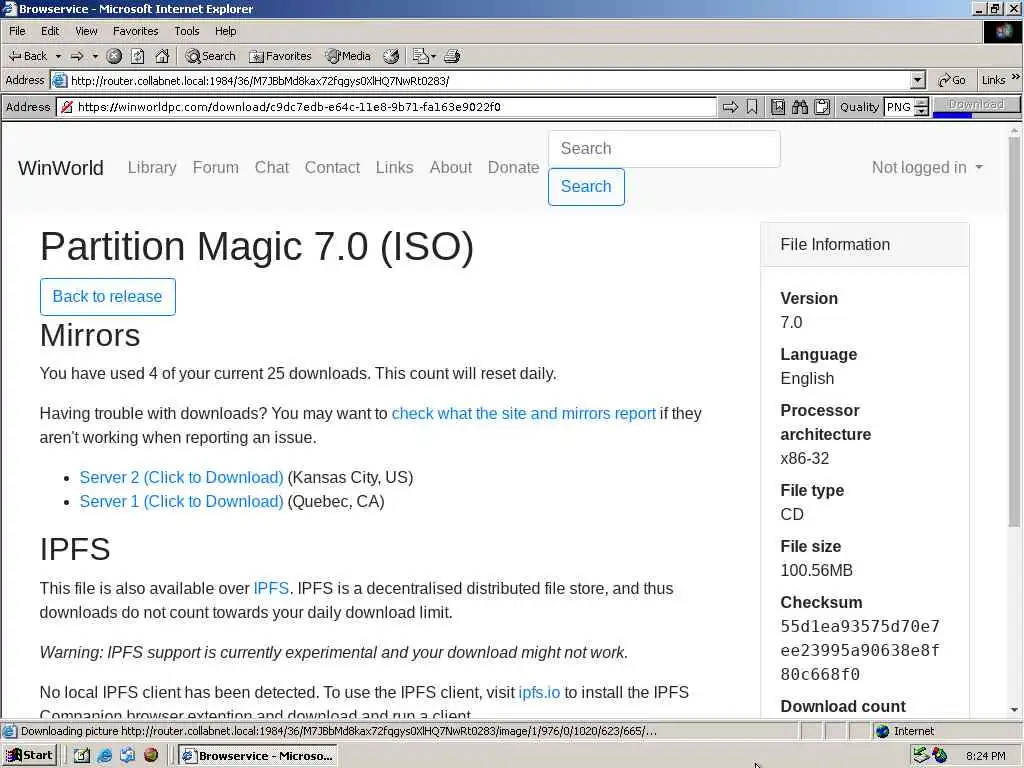Open the Edit menu
The width and height of the screenshot is (1024, 768).
point(50,31)
